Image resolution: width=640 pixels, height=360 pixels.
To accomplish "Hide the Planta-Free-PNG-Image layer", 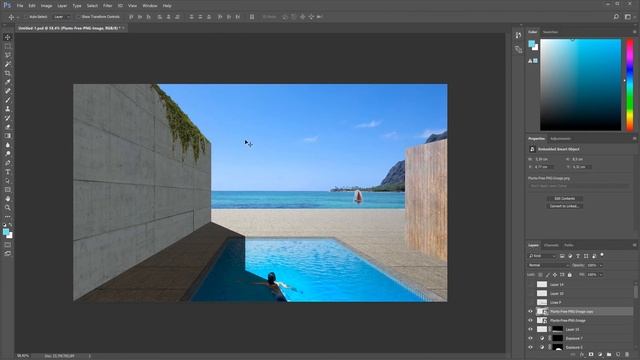I will pos(530,320).
